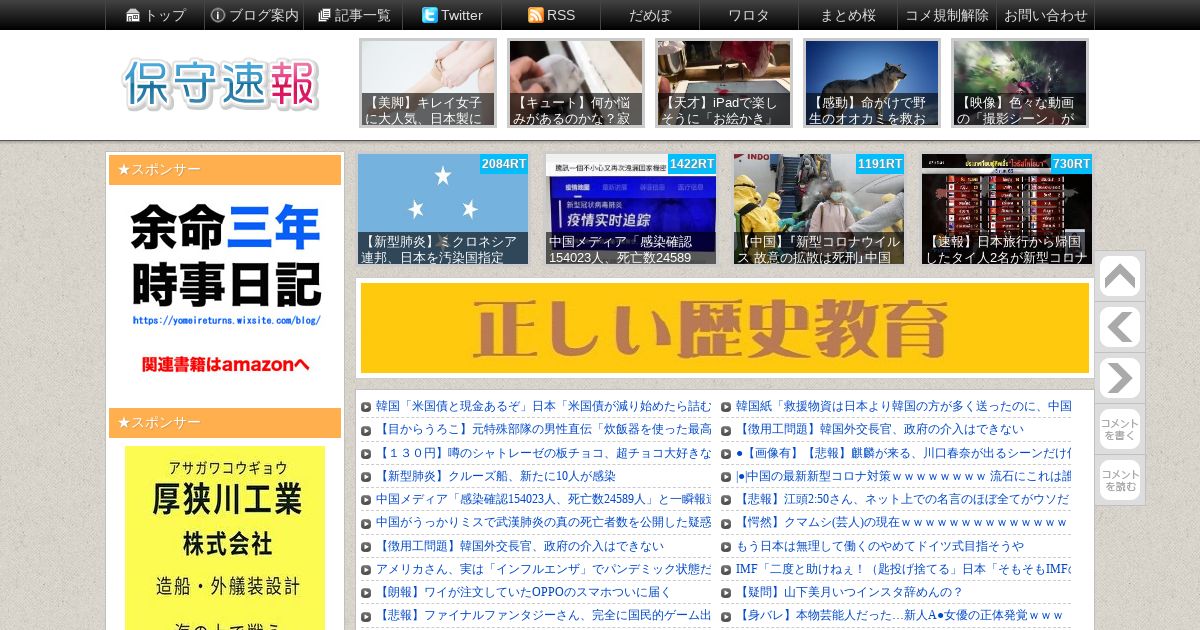This screenshot has height=630, width=1200.
Task: Click the コメントを書く button
Action: point(1120,429)
